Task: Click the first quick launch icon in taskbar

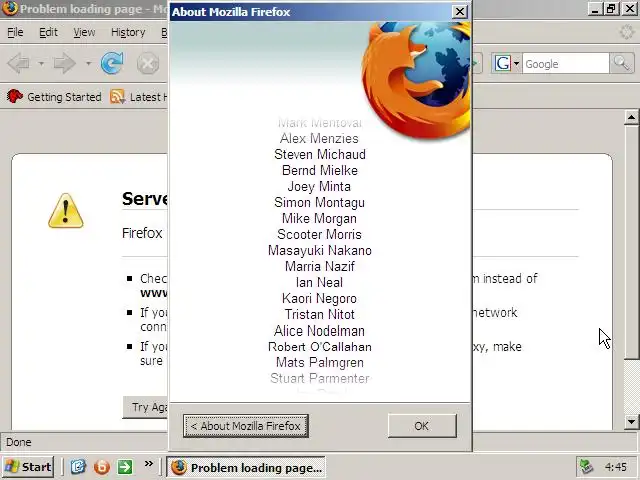Action: pos(78,467)
